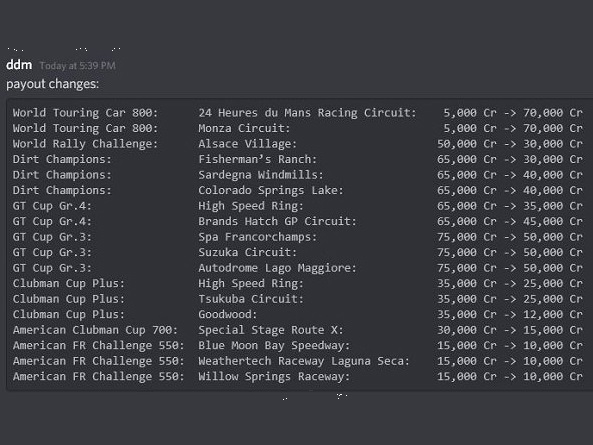Click the Spa Francorchamps row
This screenshot has height=445, width=593.
tap(297, 237)
